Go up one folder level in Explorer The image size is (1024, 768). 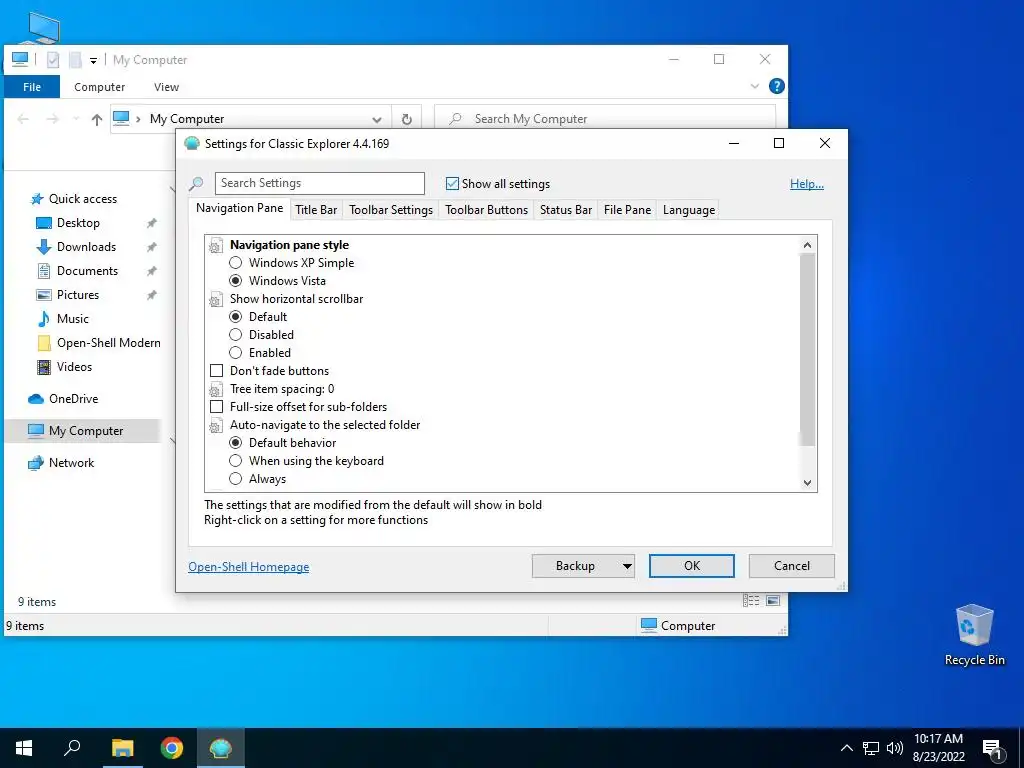pyautogui.click(x=97, y=119)
